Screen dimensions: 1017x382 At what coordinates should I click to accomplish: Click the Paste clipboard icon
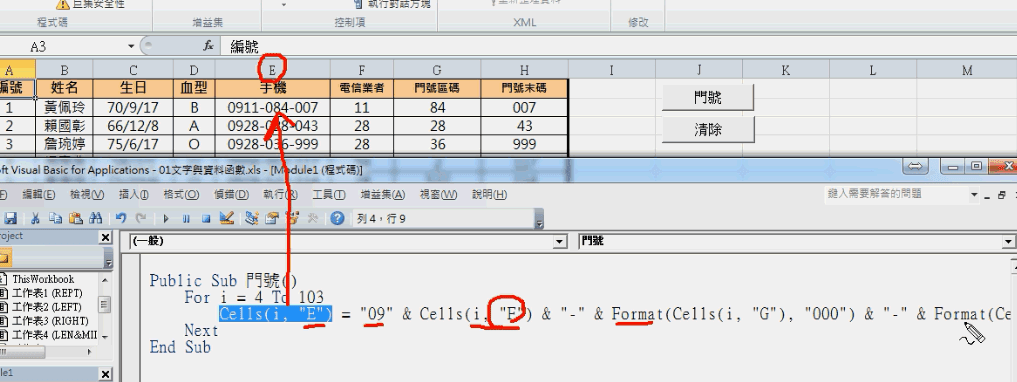tap(75, 219)
